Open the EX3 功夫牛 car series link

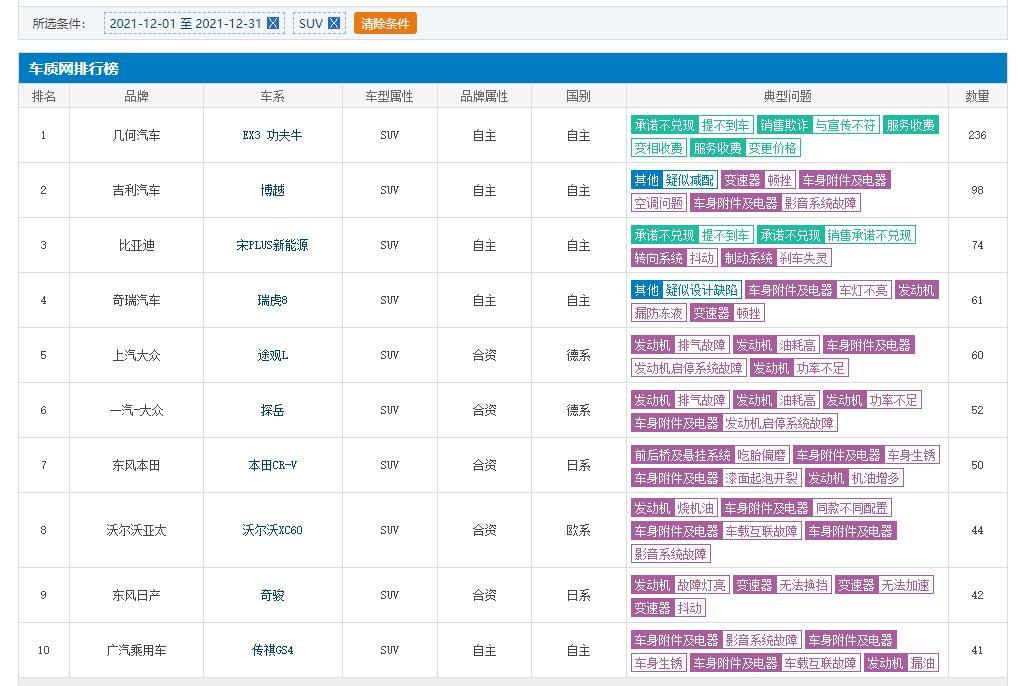272,135
